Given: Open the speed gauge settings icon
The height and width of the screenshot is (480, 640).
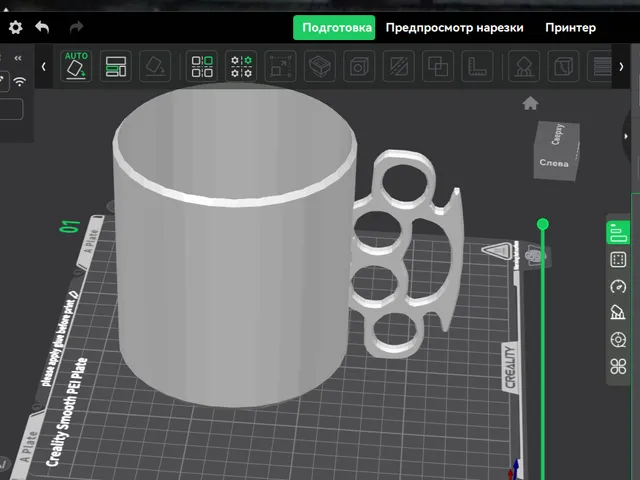Looking at the screenshot, I should click(618, 286).
